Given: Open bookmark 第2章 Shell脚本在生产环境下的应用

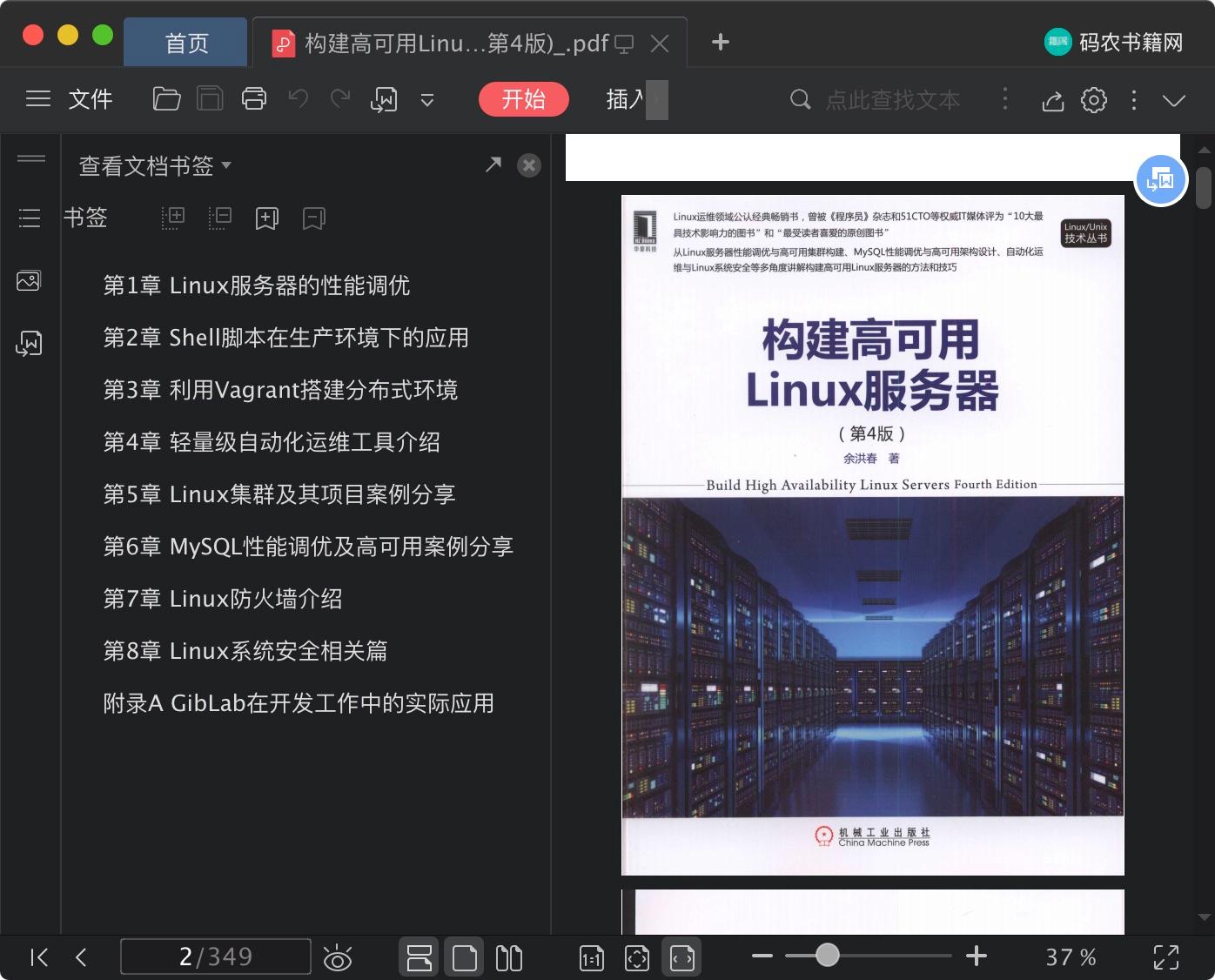Looking at the screenshot, I should [286, 338].
